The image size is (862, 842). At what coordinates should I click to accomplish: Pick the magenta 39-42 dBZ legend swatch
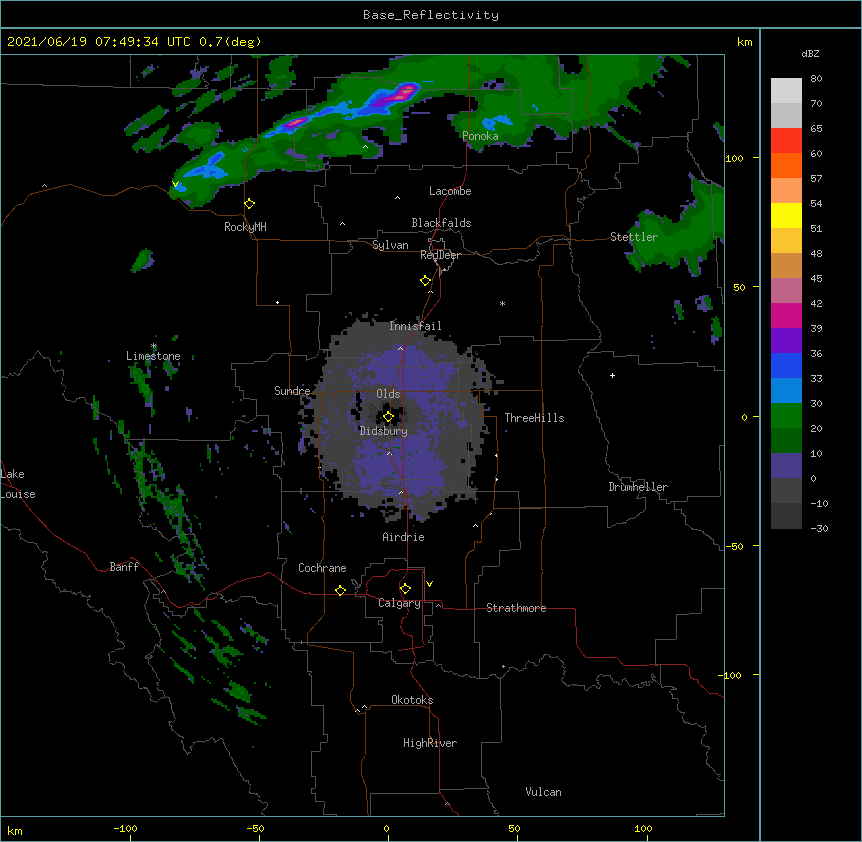pos(786,315)
